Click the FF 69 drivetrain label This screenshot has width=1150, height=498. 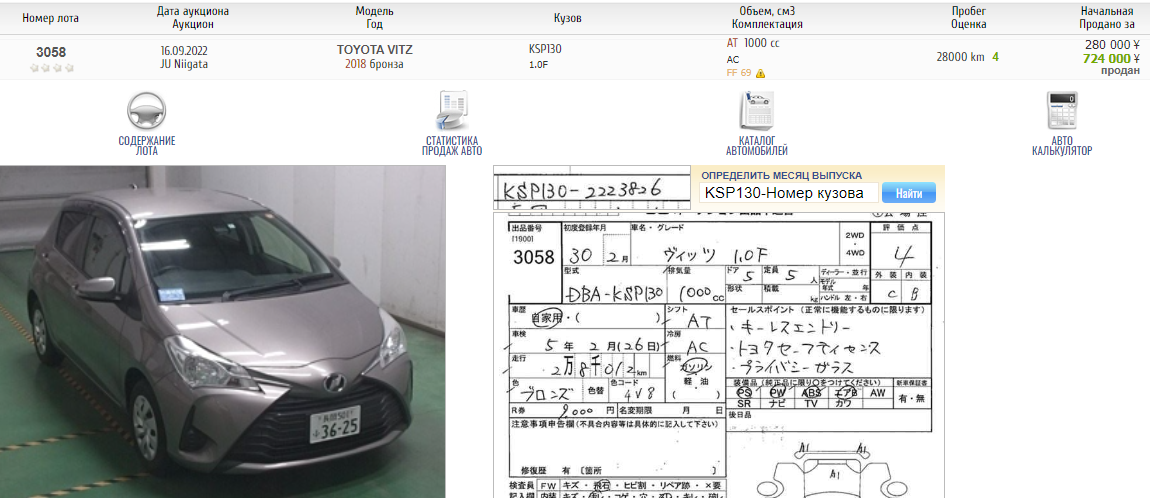[739, 73]
